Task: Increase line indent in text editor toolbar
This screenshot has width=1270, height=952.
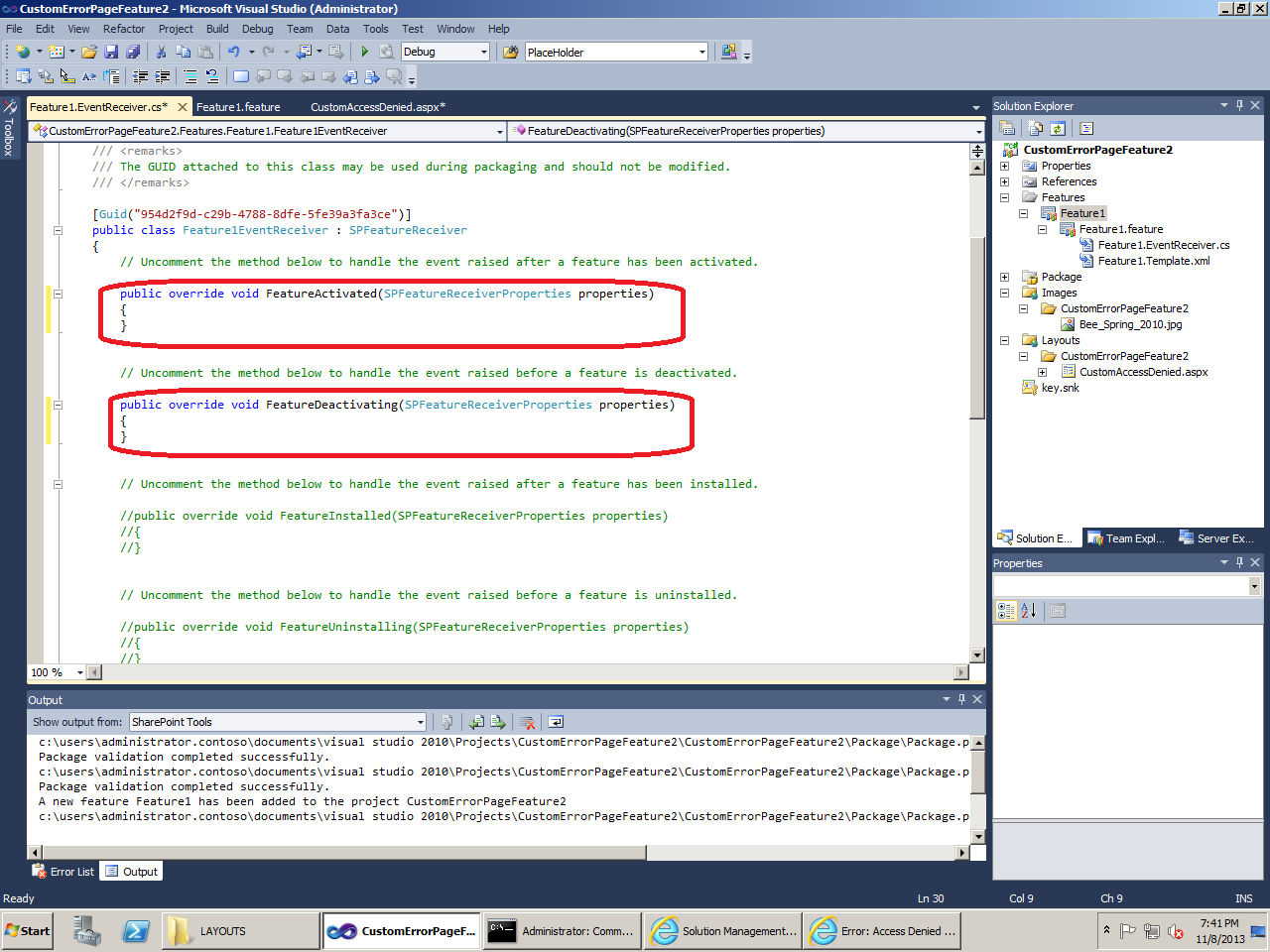Action: pyautogui.click(x=162, y=76)
